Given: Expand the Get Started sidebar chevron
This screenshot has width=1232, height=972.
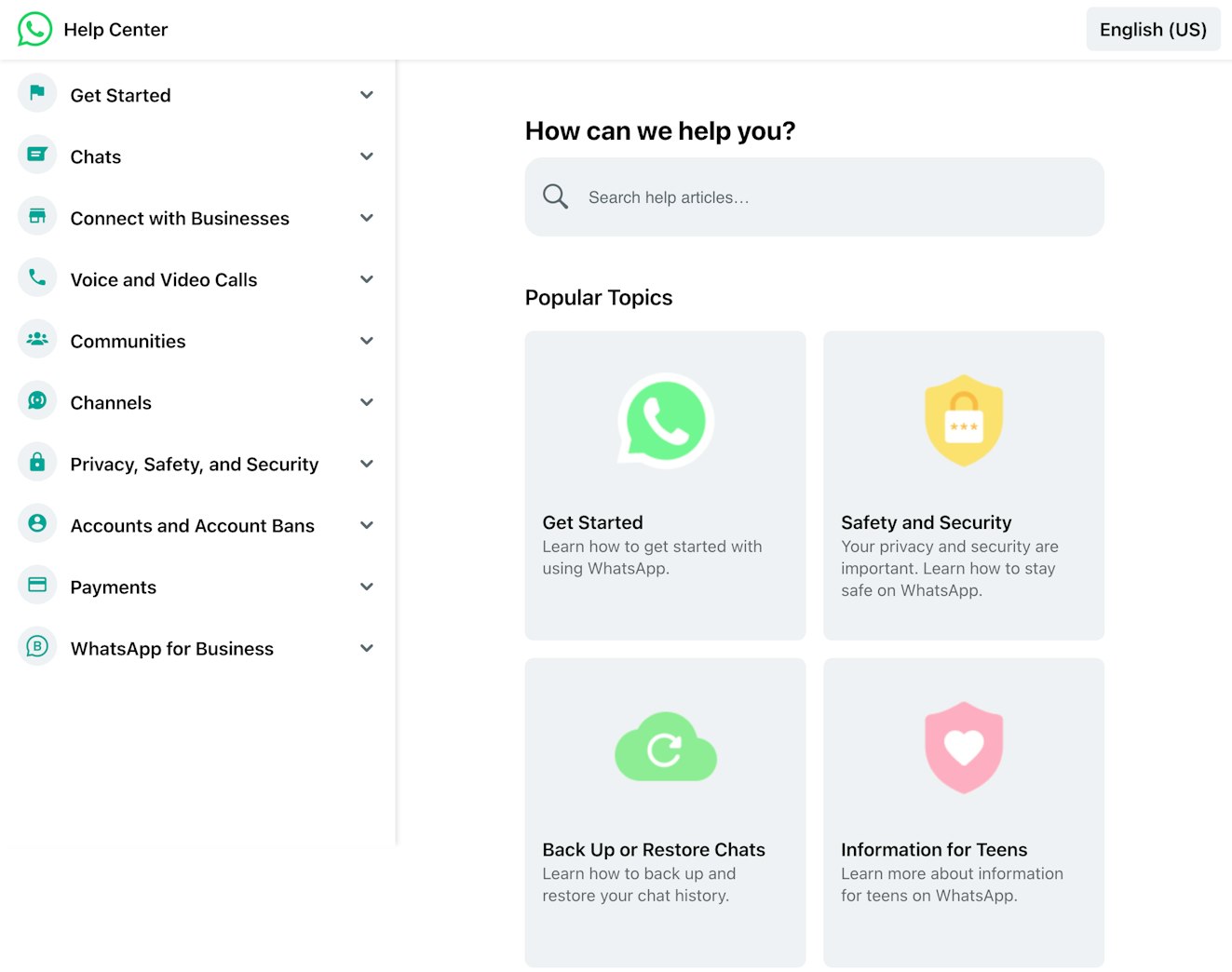Looking at the screenshot, I should coord(367,95).
